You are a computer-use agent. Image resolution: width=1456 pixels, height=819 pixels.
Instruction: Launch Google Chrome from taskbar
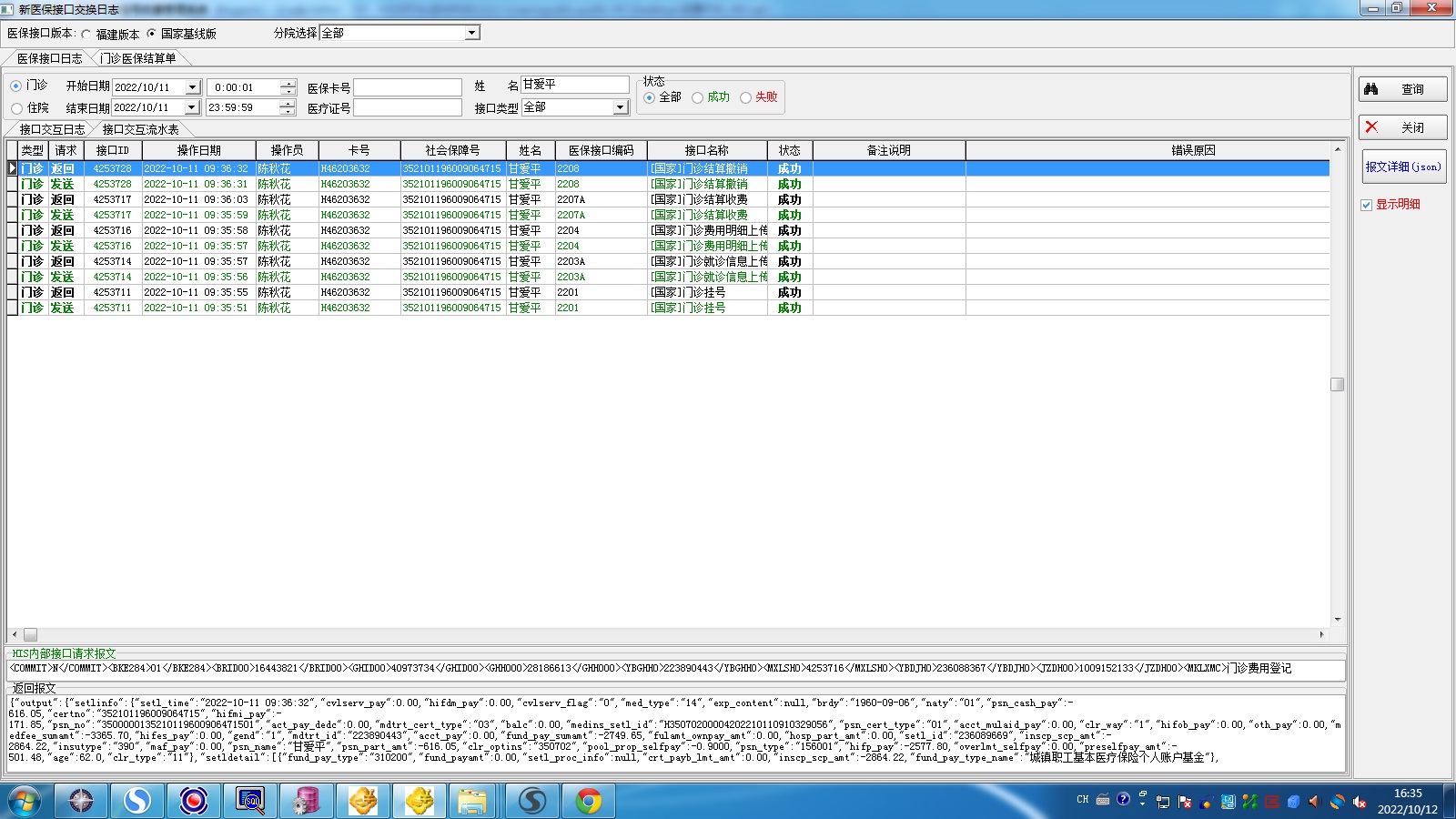[x=589, y=801]
